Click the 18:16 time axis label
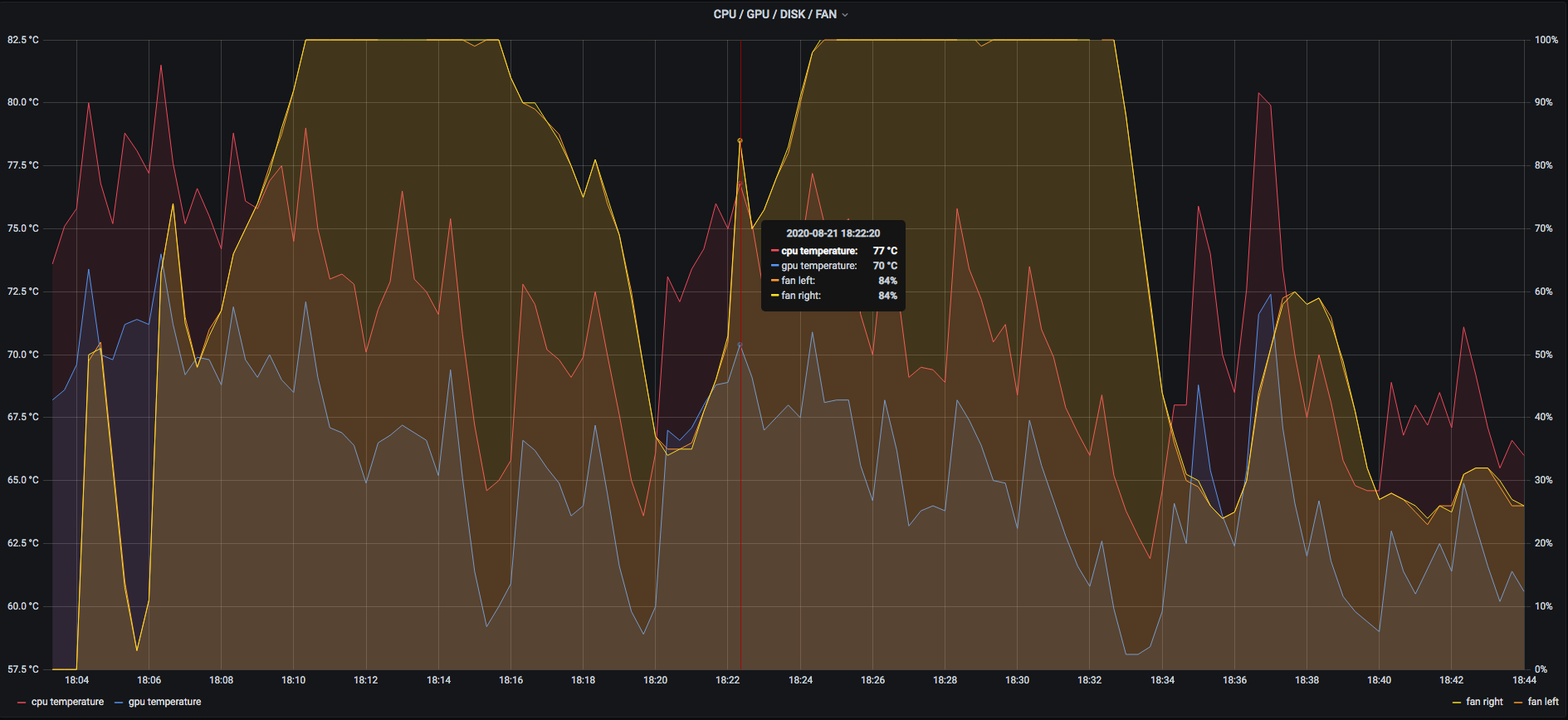This screenshot has height=720, width=1568. (x=510, y=680)
